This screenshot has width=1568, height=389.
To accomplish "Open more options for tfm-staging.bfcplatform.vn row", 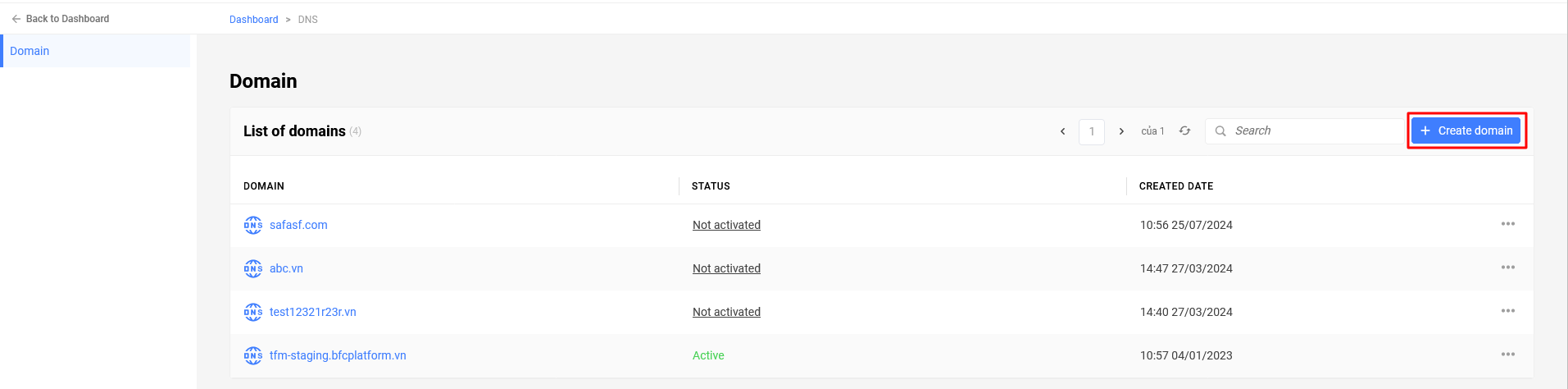I will pos(1508,355).
